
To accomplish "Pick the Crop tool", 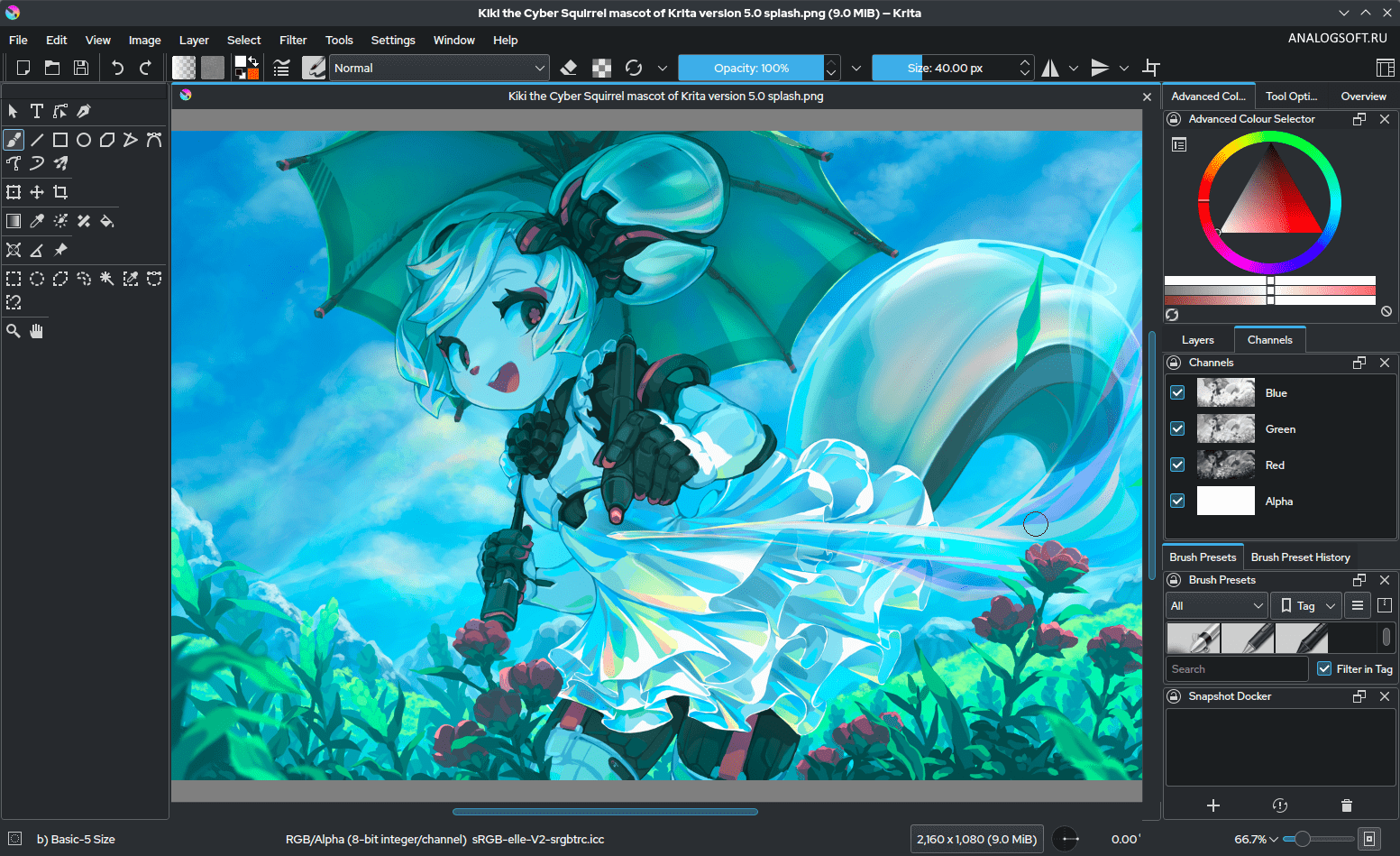I will pos(59,191).
